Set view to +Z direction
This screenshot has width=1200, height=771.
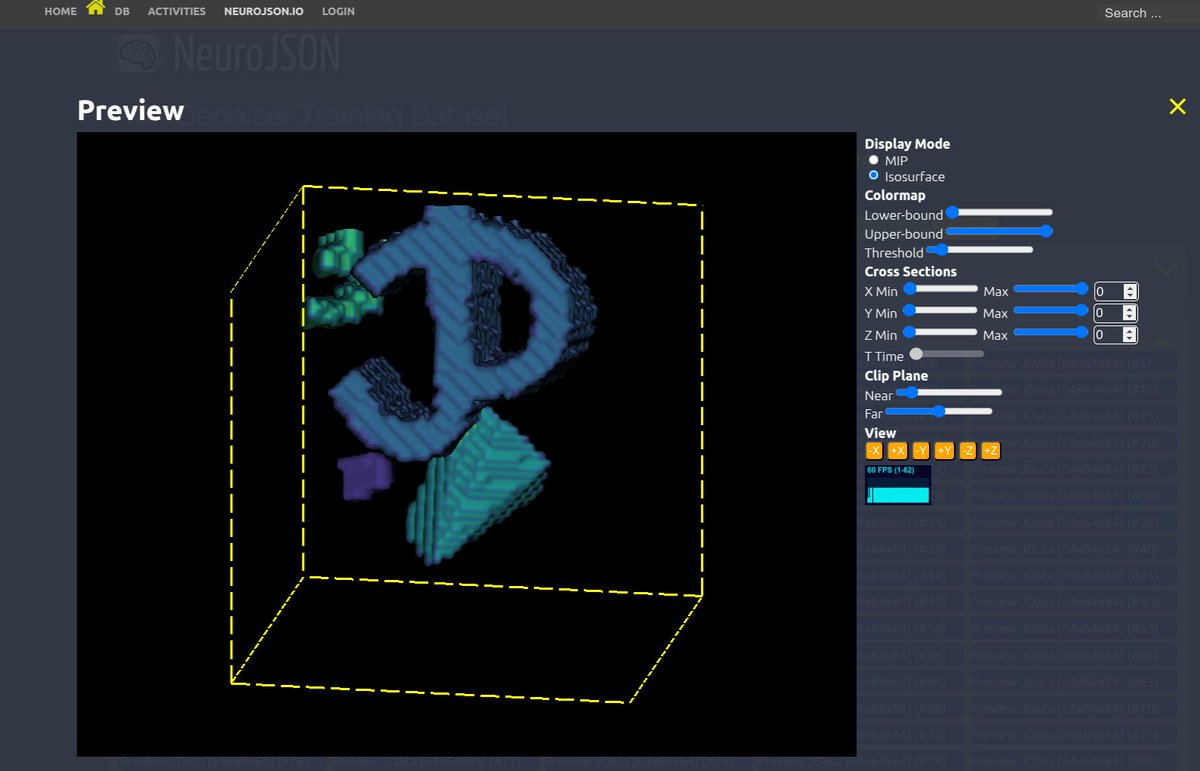(991, 451)
